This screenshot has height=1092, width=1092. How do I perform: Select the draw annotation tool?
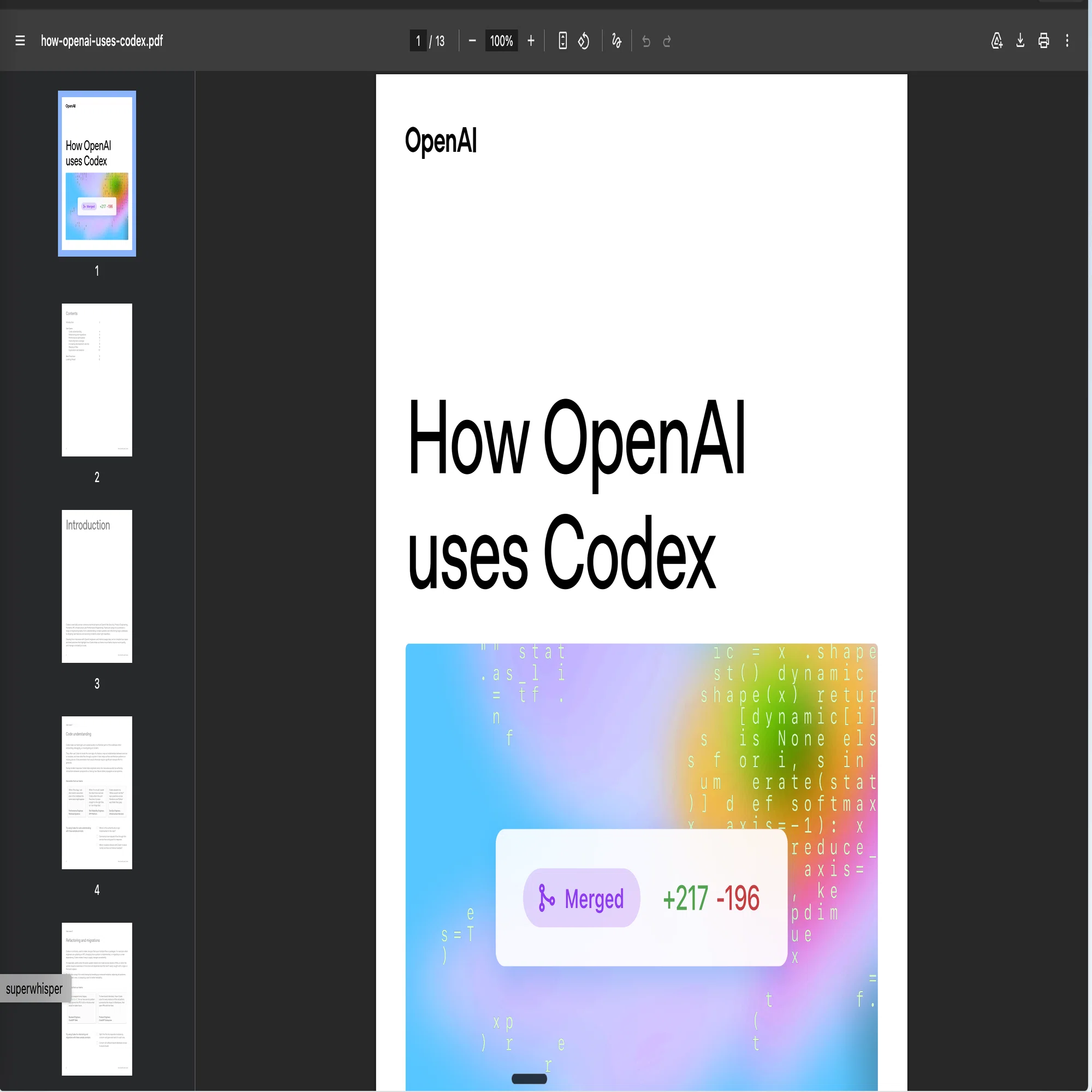[616, 41]
